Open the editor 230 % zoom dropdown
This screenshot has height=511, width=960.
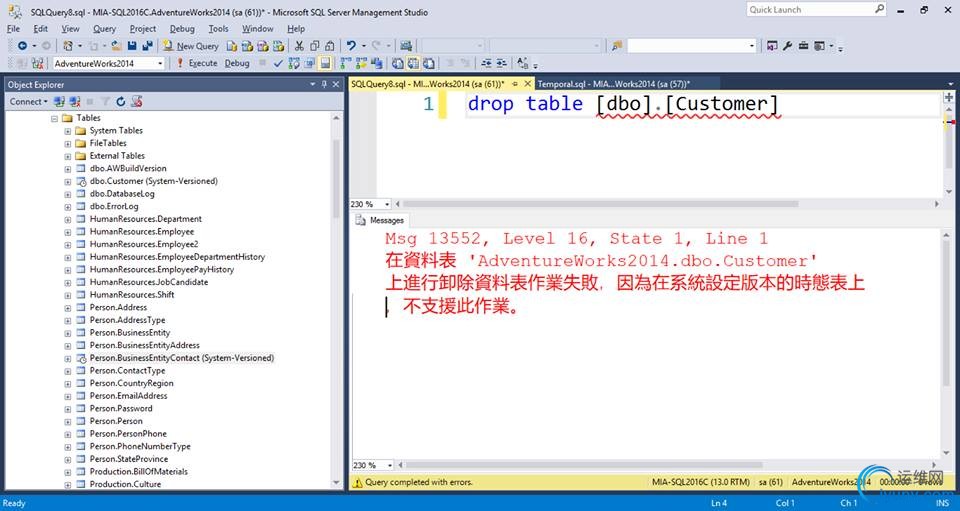386,204
